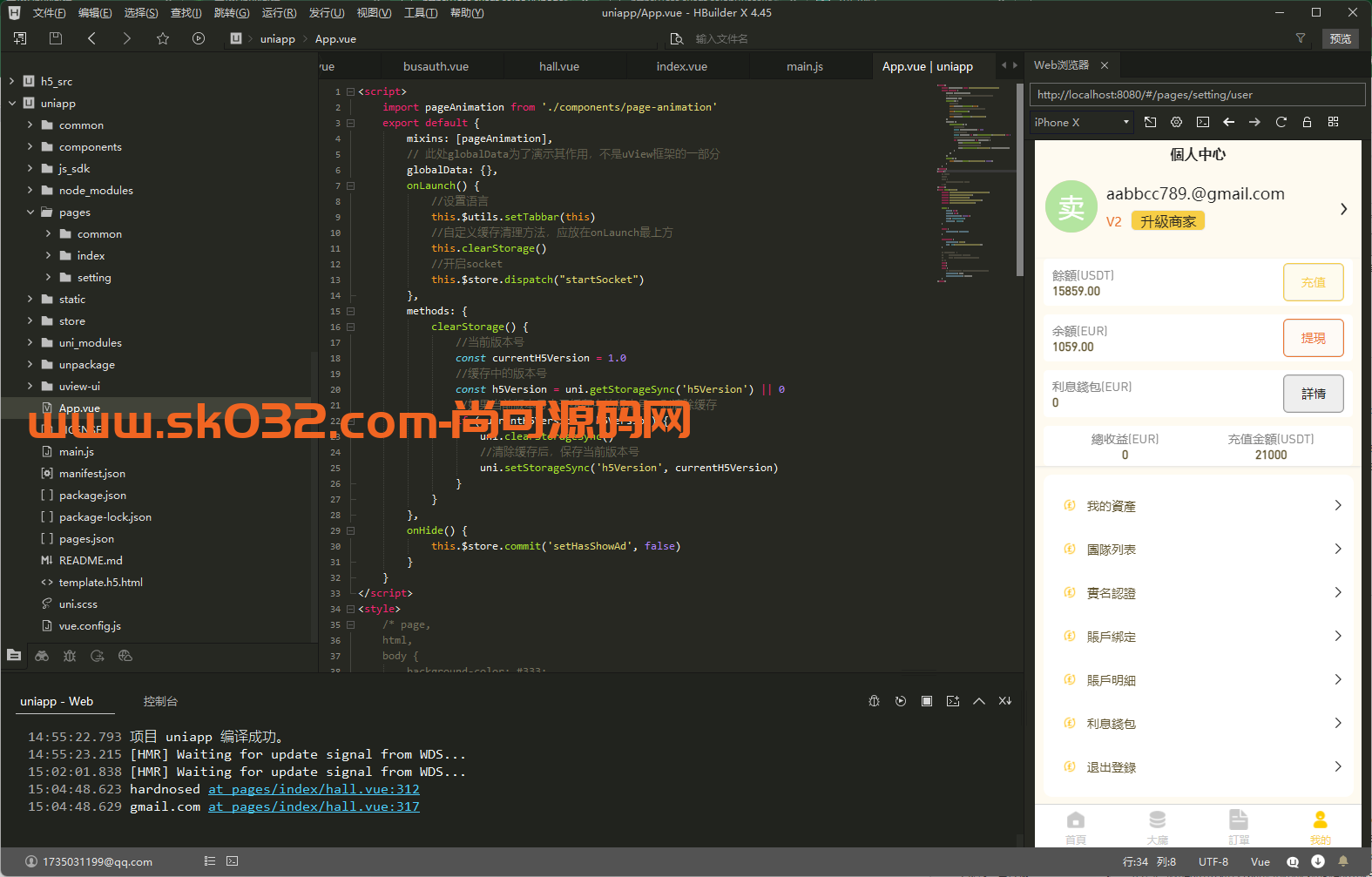
Task: Expand the h5_src project node
Action: 11,81
